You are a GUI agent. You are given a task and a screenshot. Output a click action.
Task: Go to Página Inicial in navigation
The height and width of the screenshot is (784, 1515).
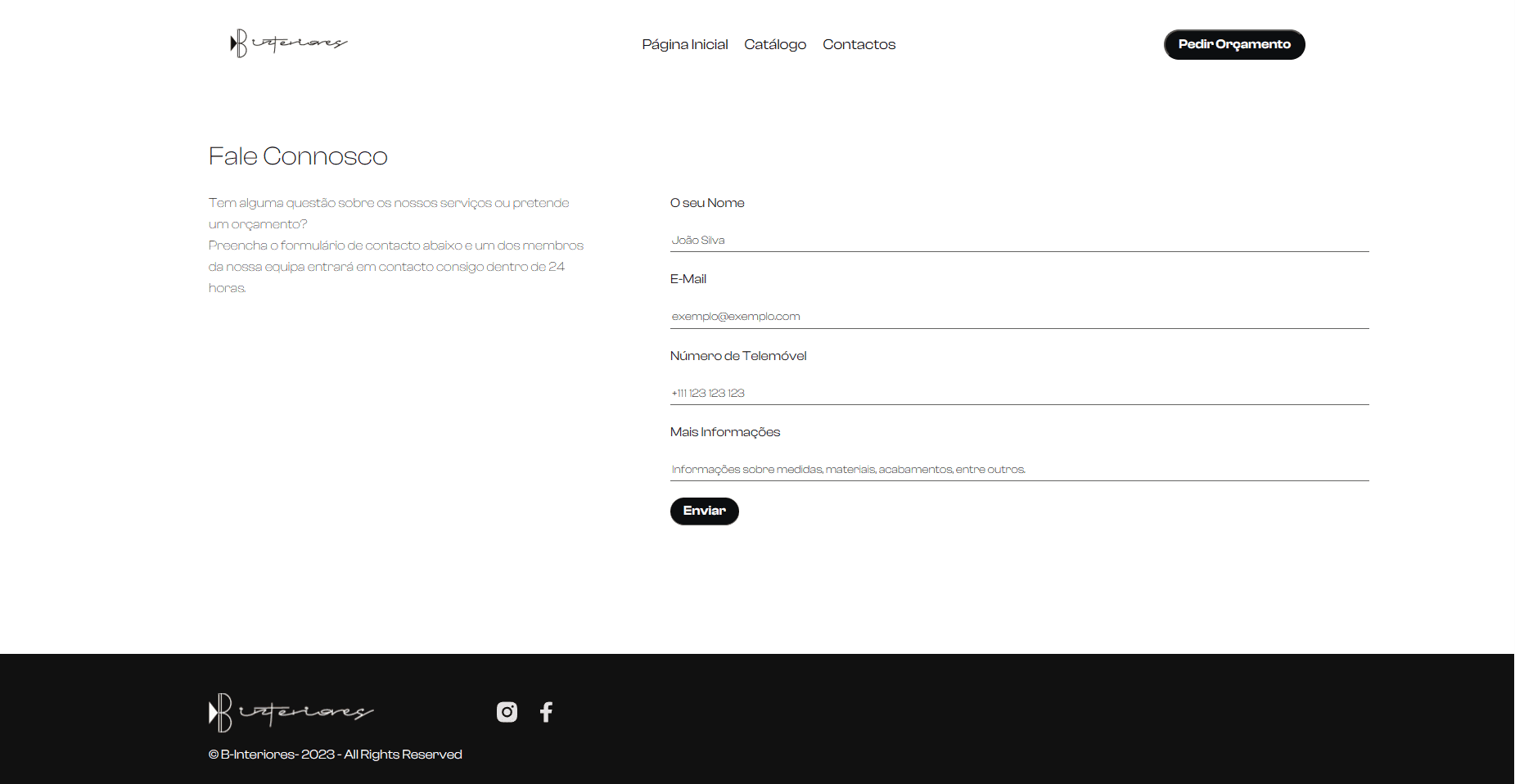[x=685, y=44]
